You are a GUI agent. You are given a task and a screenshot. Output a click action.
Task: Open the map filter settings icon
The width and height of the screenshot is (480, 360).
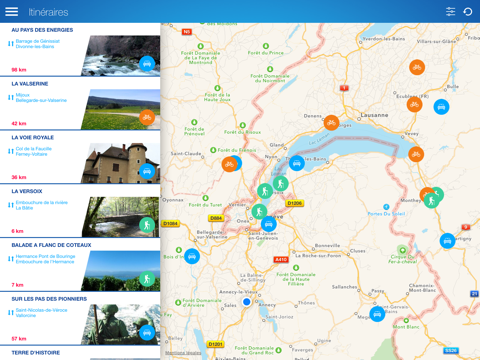pos(450,12)
